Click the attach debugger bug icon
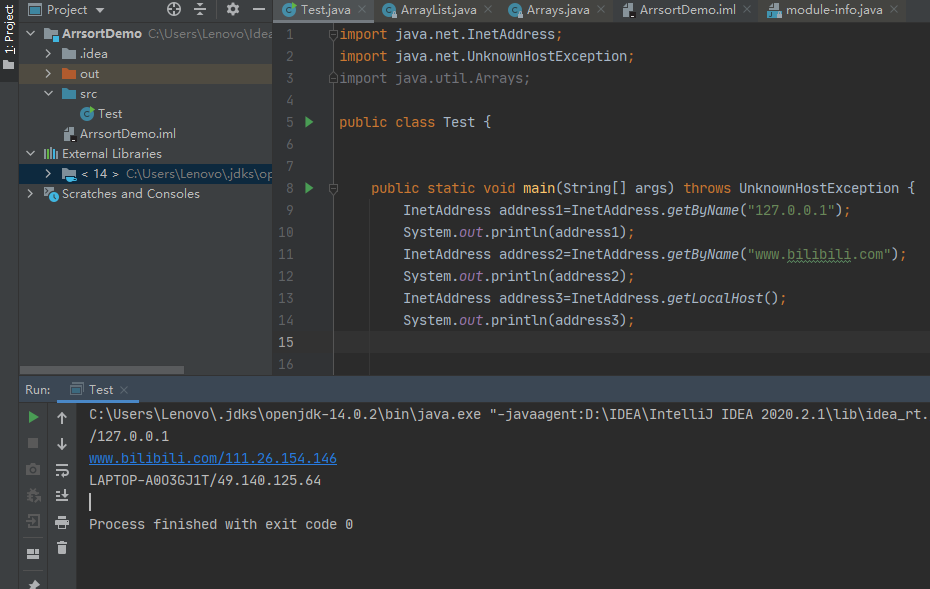The image size is (930, 589). [33, 495]
